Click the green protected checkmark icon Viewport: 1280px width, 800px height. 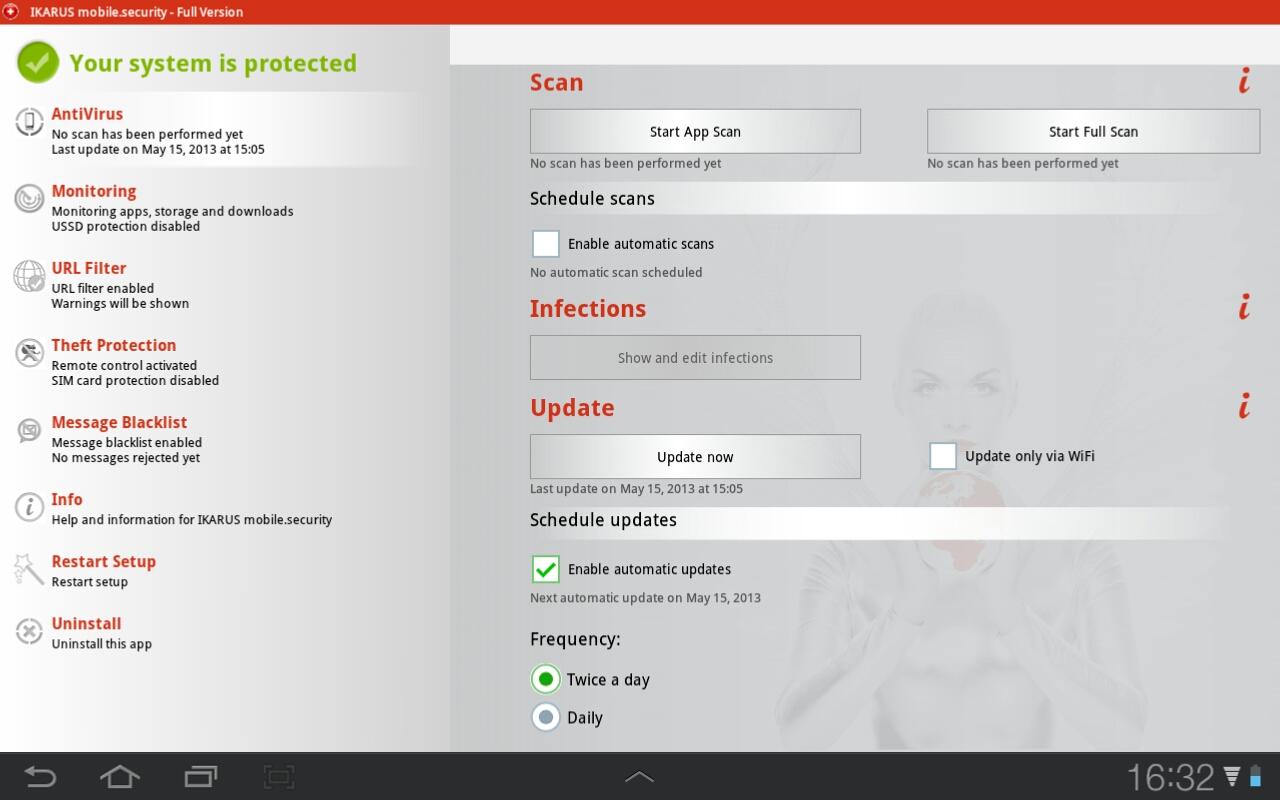pyautogui.click(x=38, y=62)
